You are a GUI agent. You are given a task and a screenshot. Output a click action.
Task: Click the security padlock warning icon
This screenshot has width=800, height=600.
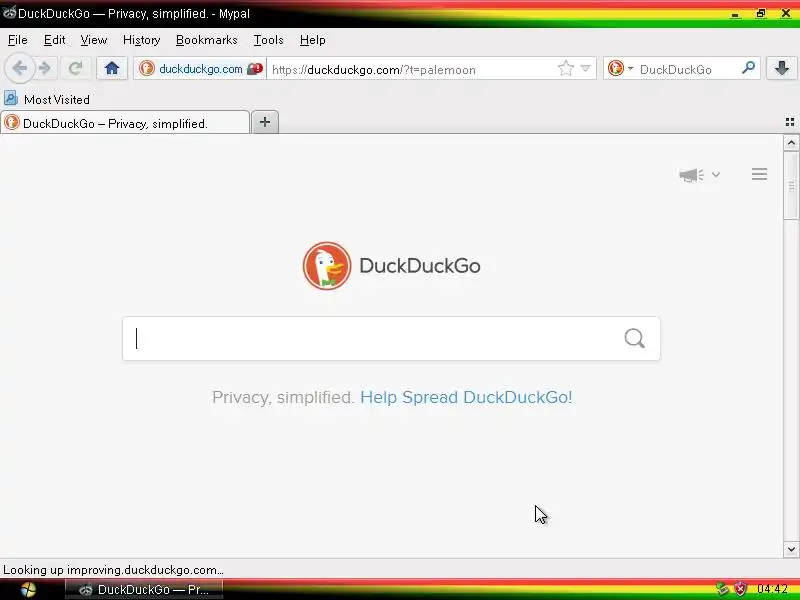pyautogui.click(x=255, y=68)
